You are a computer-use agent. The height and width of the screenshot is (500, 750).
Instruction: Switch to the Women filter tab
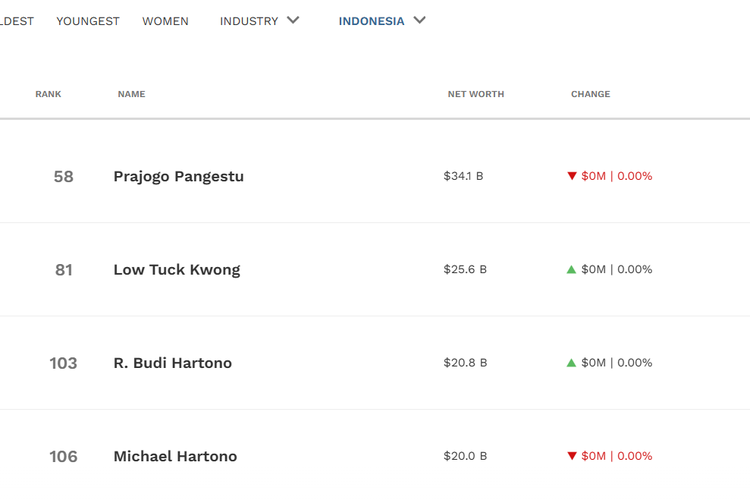click(x=165, y=21)
